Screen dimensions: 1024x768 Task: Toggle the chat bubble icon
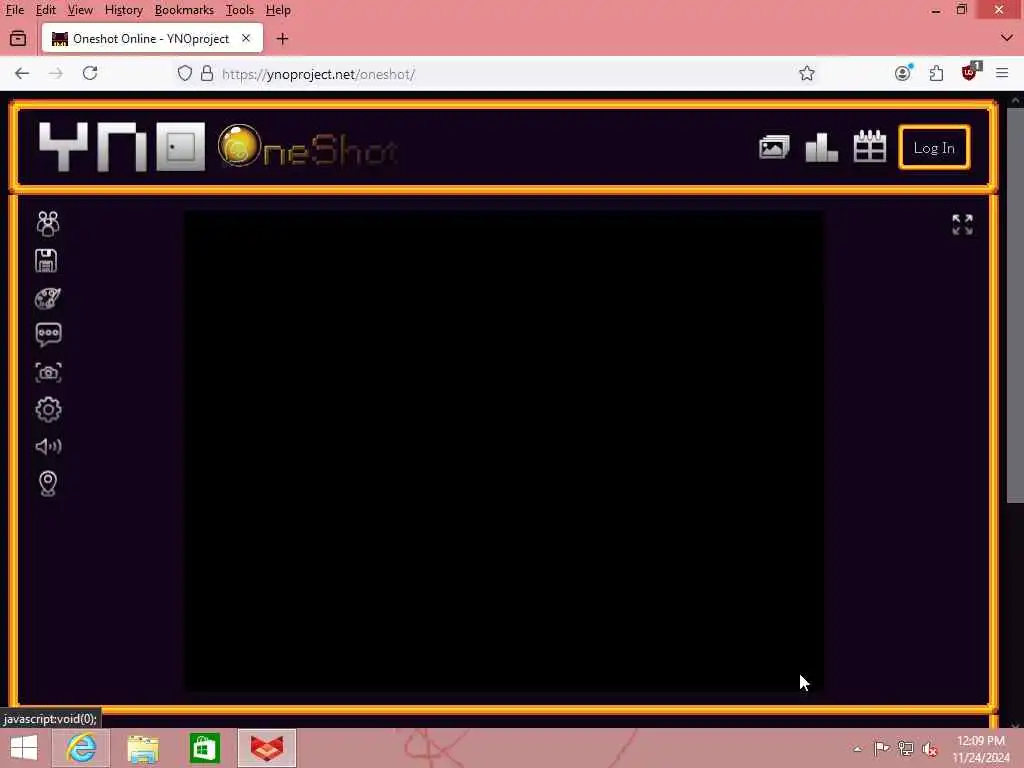coord(48,334)
